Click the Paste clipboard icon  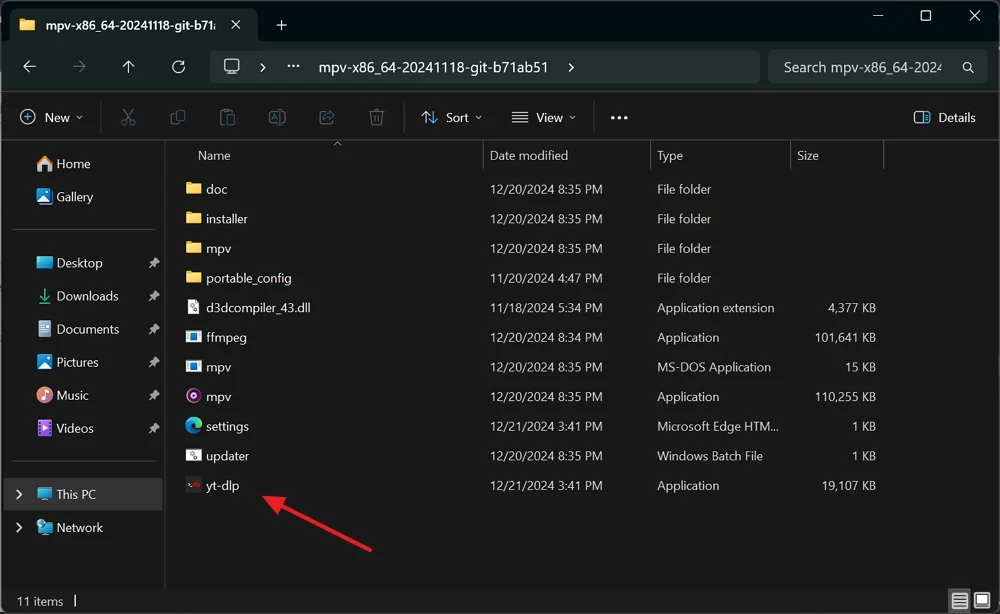click(227, 117)
